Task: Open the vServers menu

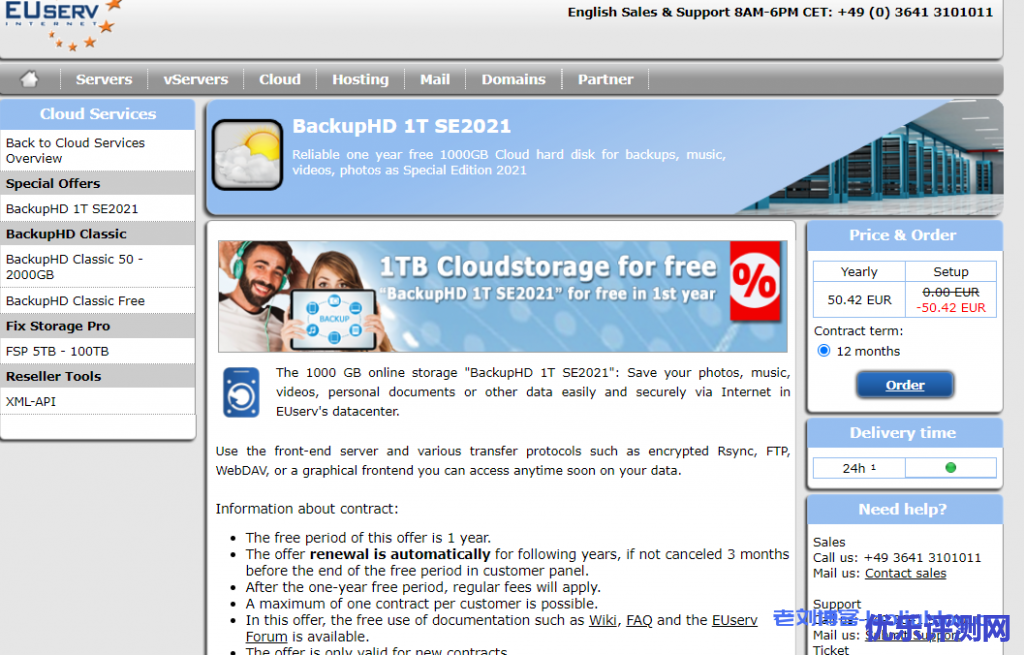Action: [196, 79]
